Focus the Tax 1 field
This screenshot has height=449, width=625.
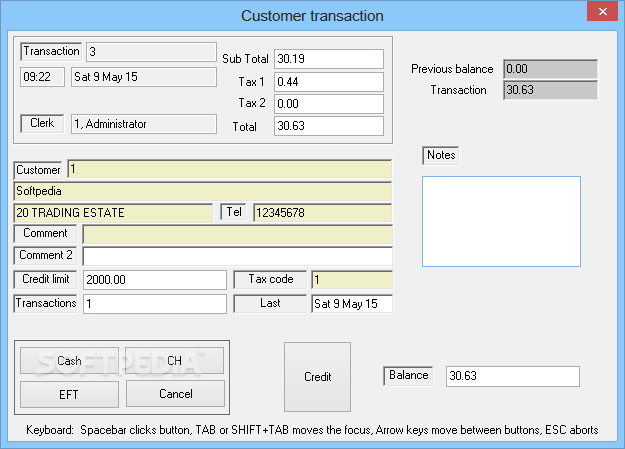pos(329,82)
